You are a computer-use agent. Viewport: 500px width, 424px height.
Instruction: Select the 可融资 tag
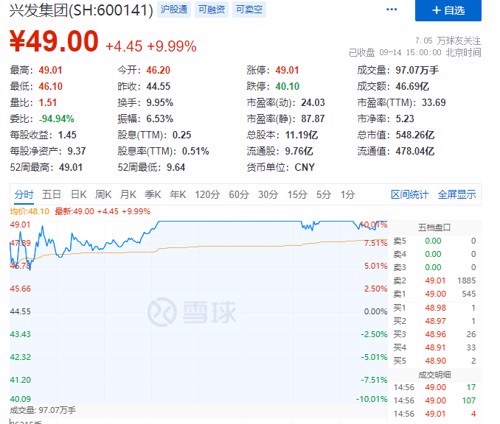212,9
